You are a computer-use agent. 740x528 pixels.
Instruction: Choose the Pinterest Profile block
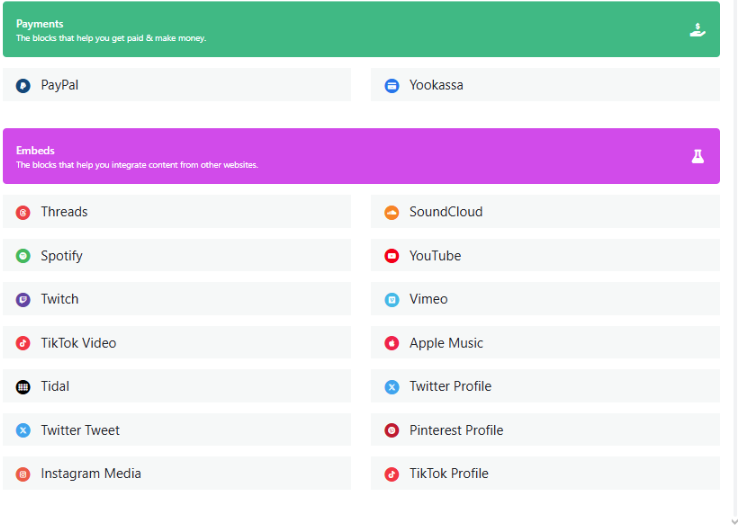click(x=545, y=430)
